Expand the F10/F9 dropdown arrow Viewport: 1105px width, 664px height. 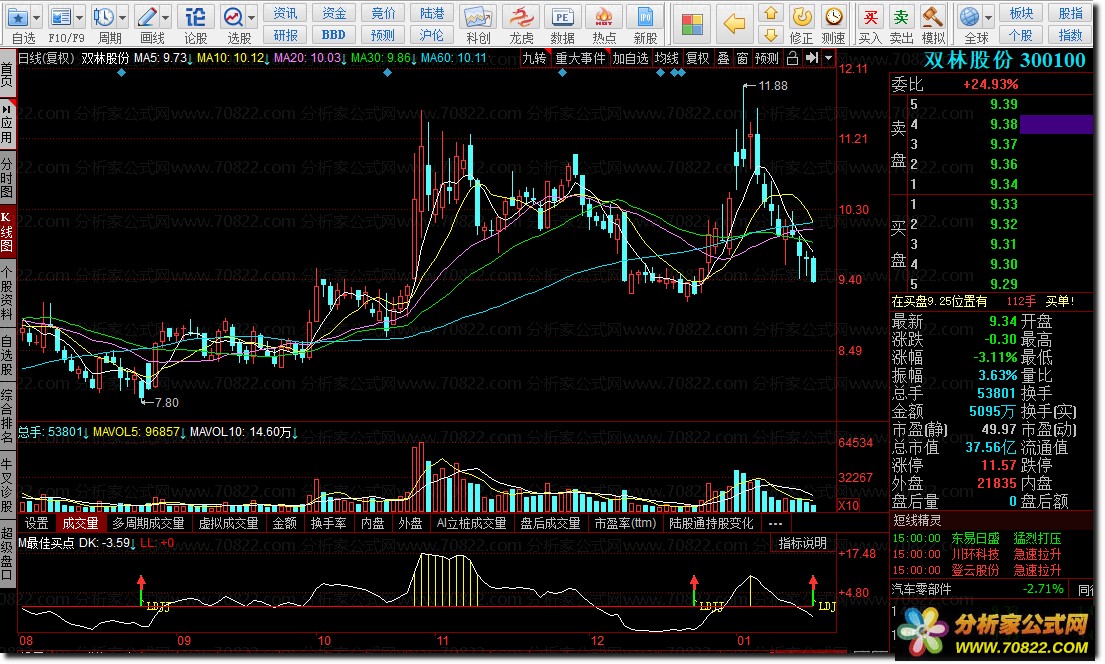click(x=80, y=18)
